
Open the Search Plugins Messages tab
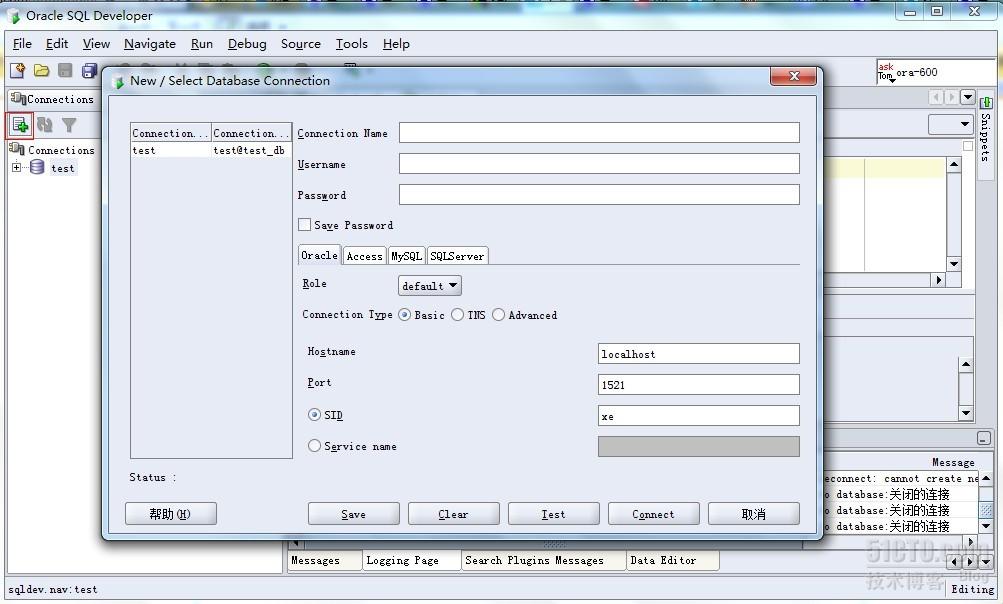coord(542,560)
